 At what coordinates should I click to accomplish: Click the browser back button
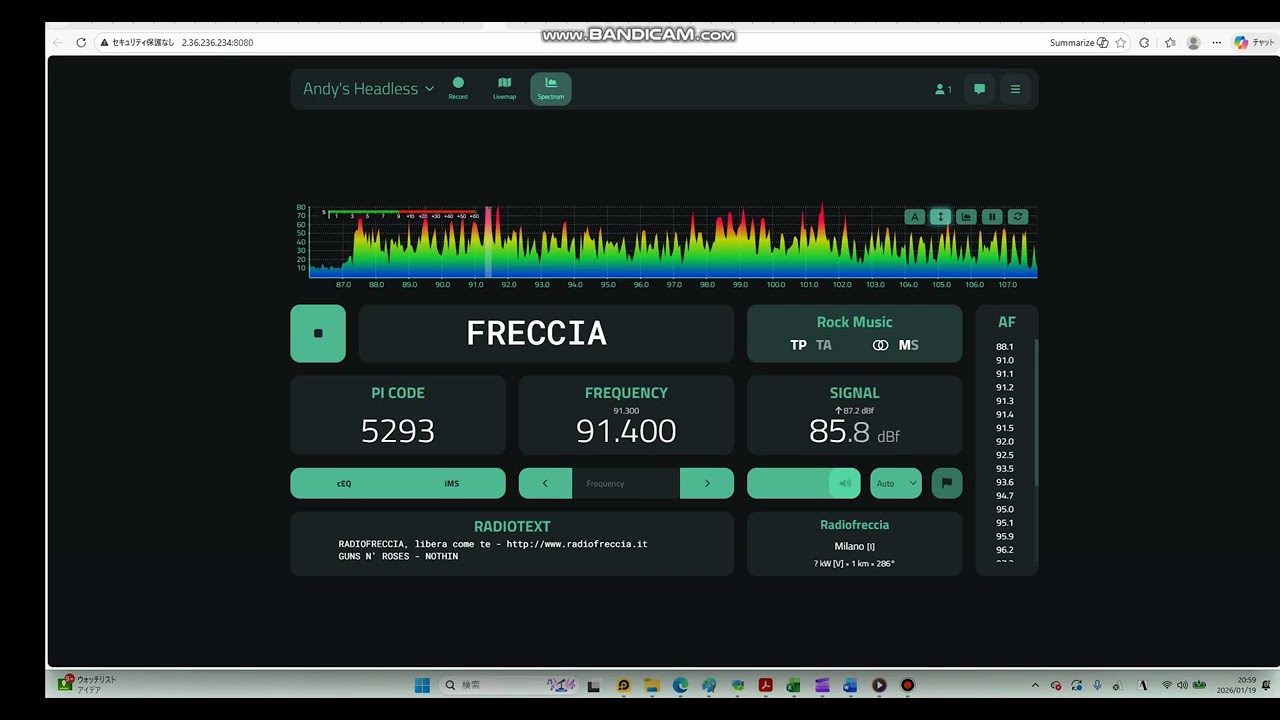coord(58,43)
